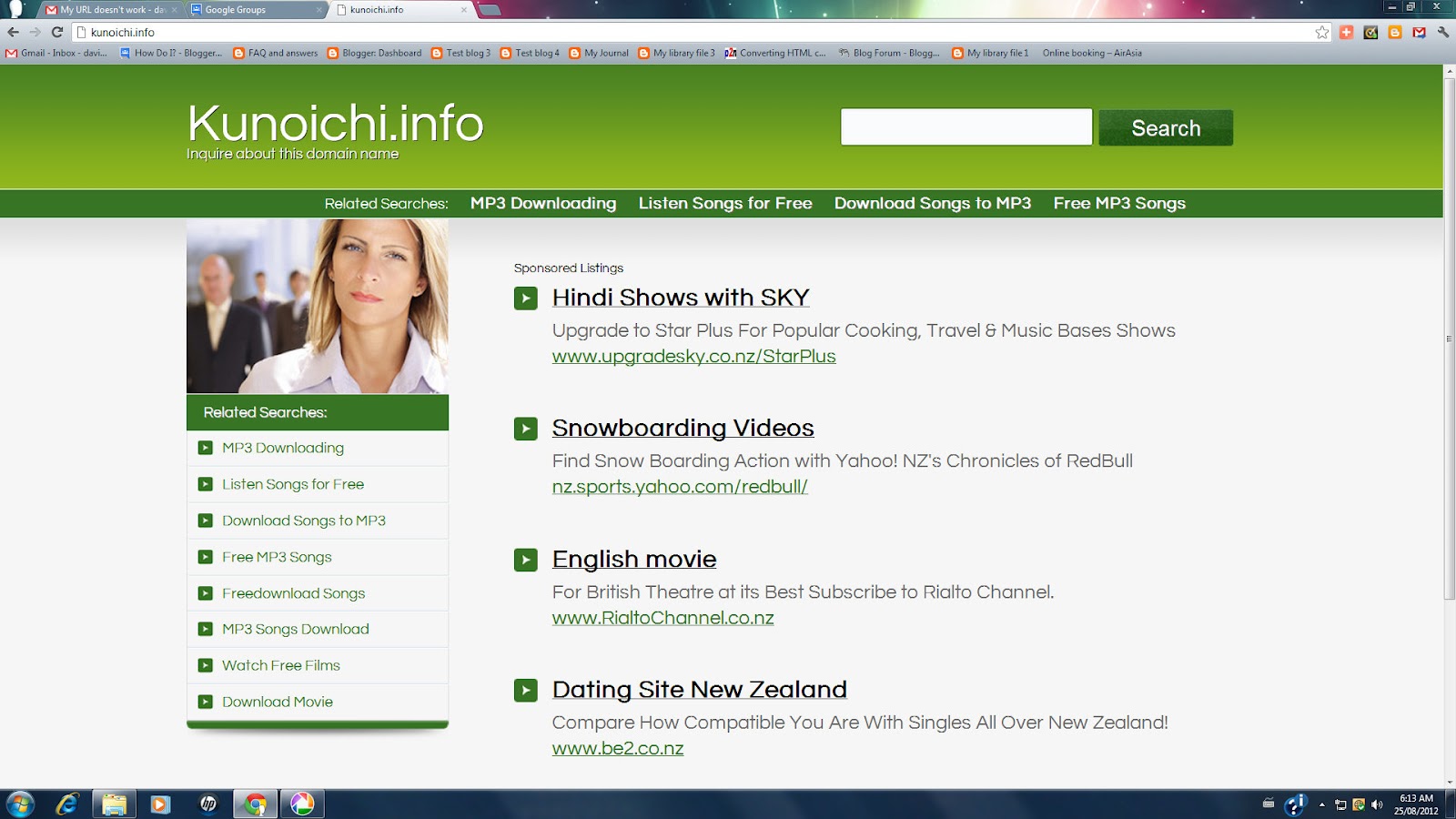Click the play icon beside English movie
Viewport: 1456px width, 819px height.
point(526,560)
